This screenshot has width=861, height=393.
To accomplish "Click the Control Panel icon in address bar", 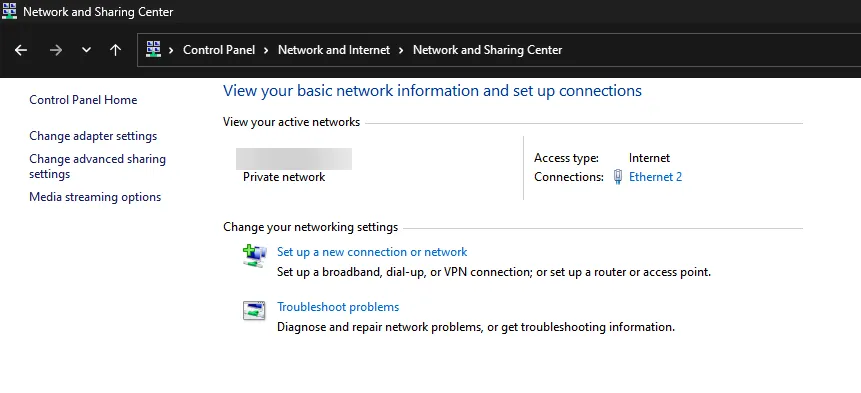I will point(153,49).
